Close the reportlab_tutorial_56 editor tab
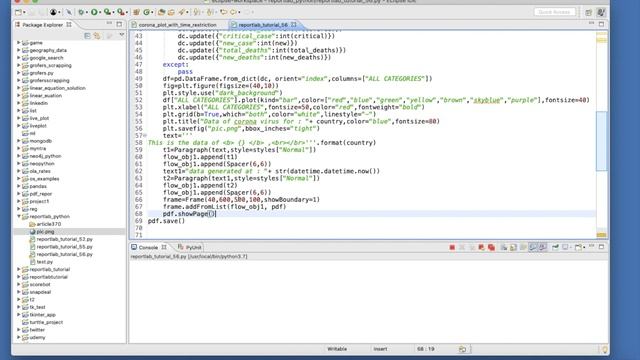The image size is (640, 360). tap(294, 25)
